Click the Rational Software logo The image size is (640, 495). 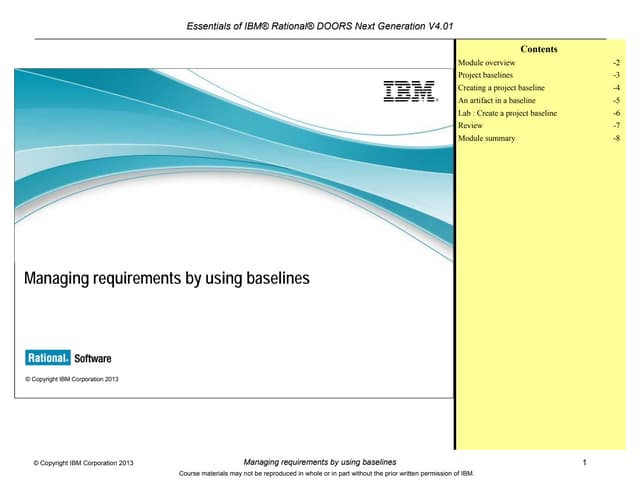68,358
